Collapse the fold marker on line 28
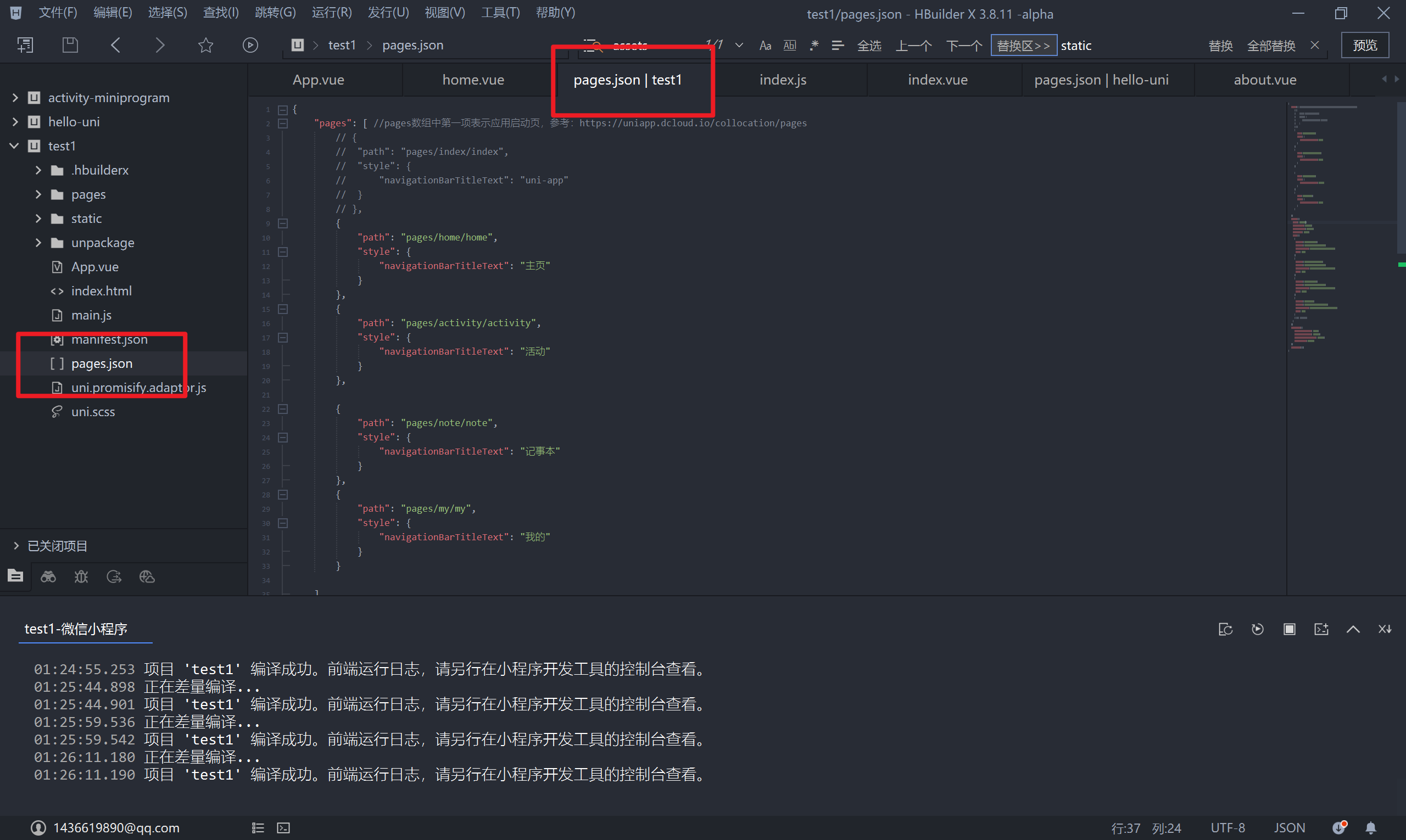Image resolution: width=1406 pixels, height=840 pixels. (x=282, y=495)
